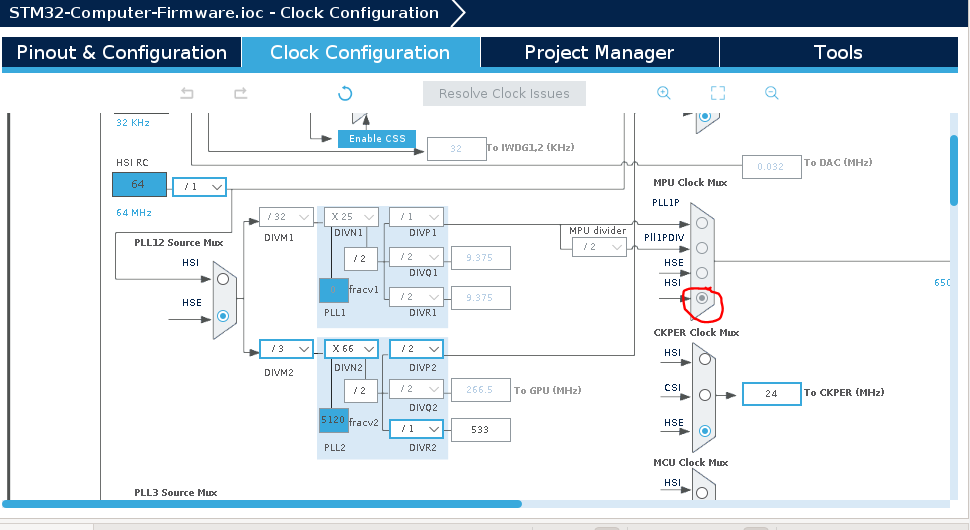Click the 64 MHz label
This screenshot has width=970, height=530.
[134, 213]
